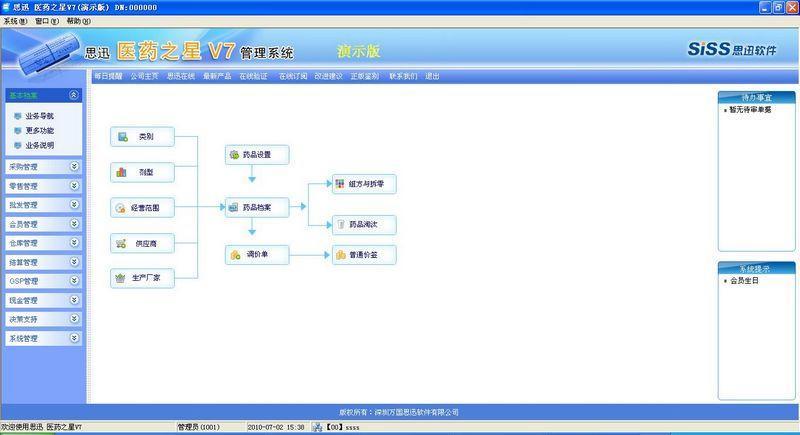Open 公司主页 link in the toolbar
Image resolution: width=800 pixels, height=435 pixels.
coord(144,76)
